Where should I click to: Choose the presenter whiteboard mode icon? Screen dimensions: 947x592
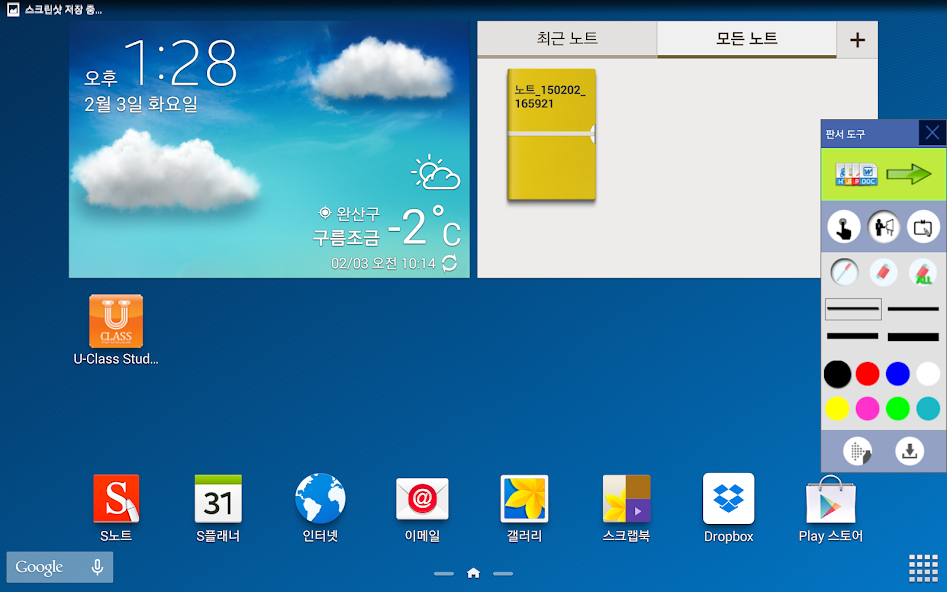pyautogui.click(x=884, y=227)
